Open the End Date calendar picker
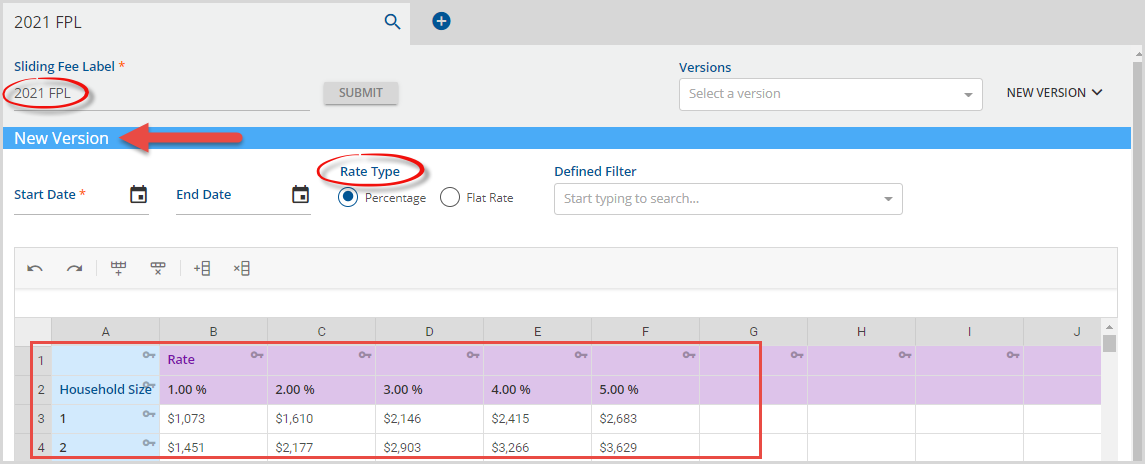 300,195
